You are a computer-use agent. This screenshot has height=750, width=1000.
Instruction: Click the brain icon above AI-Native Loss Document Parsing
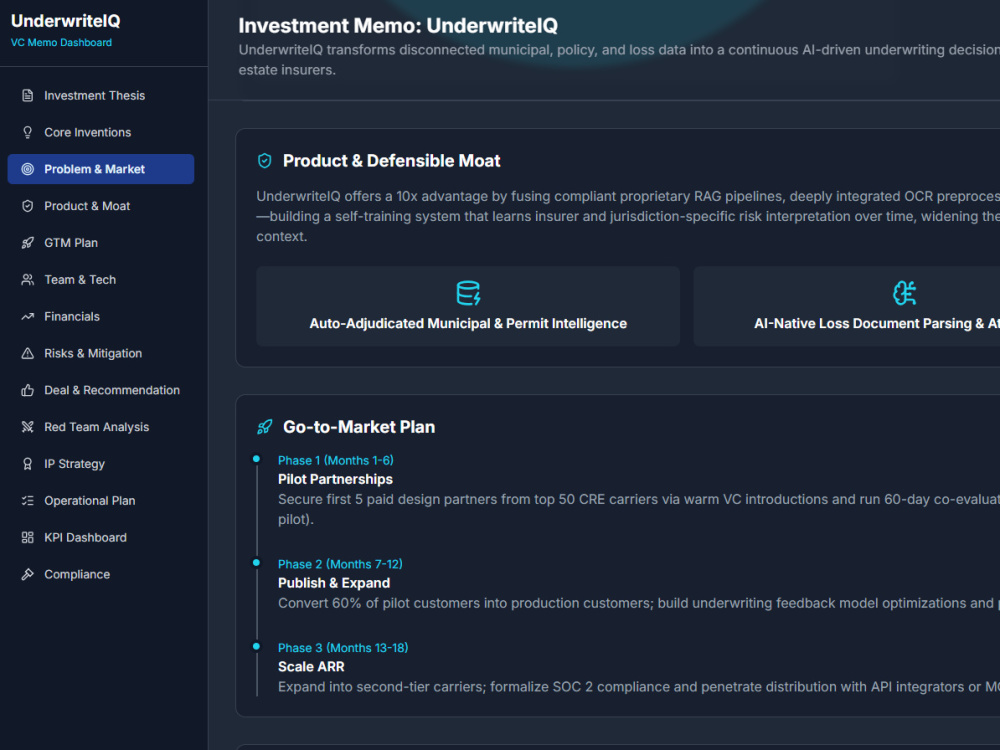pyautogui.click(x=904, y=293)
